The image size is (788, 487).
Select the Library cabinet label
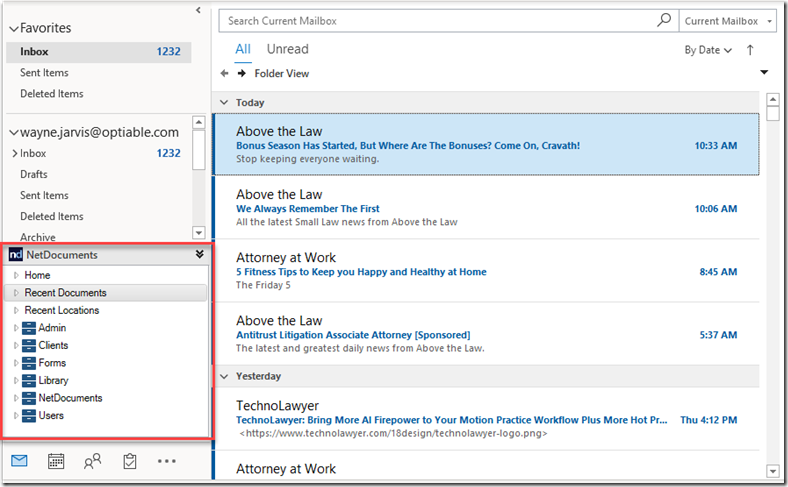[53, 380]
